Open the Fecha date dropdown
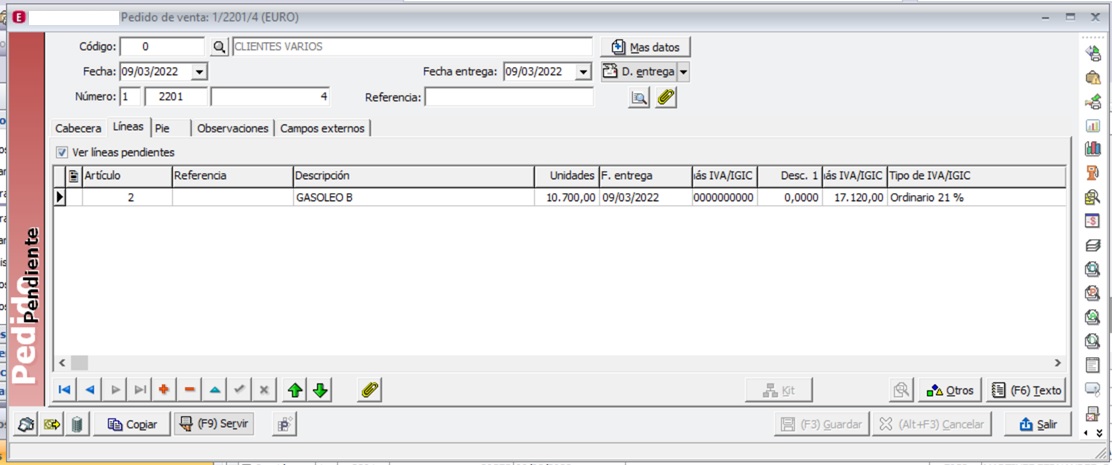 coord(198,72)
